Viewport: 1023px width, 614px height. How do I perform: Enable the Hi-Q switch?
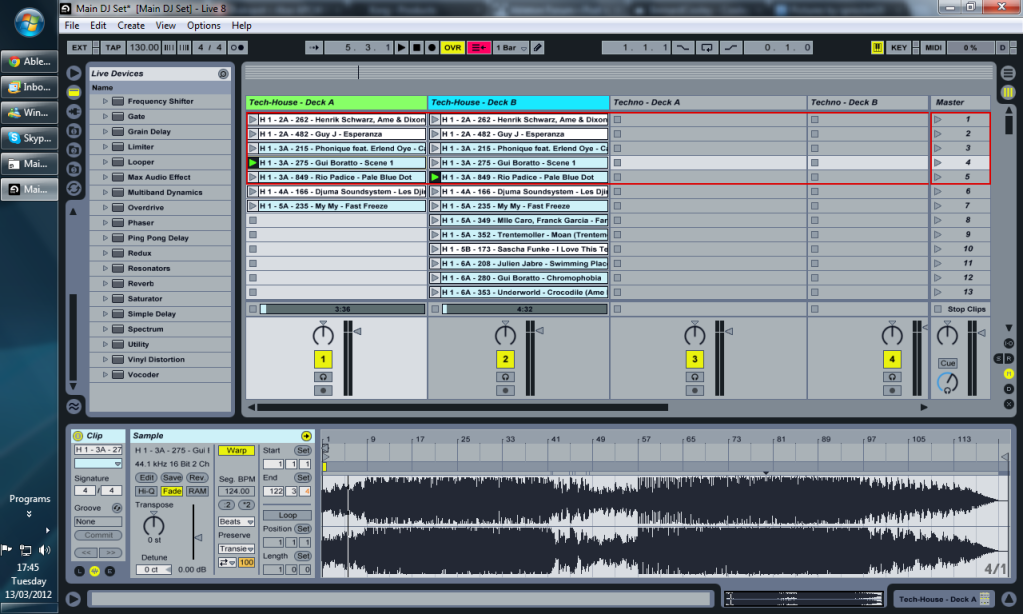coord(146,491)
